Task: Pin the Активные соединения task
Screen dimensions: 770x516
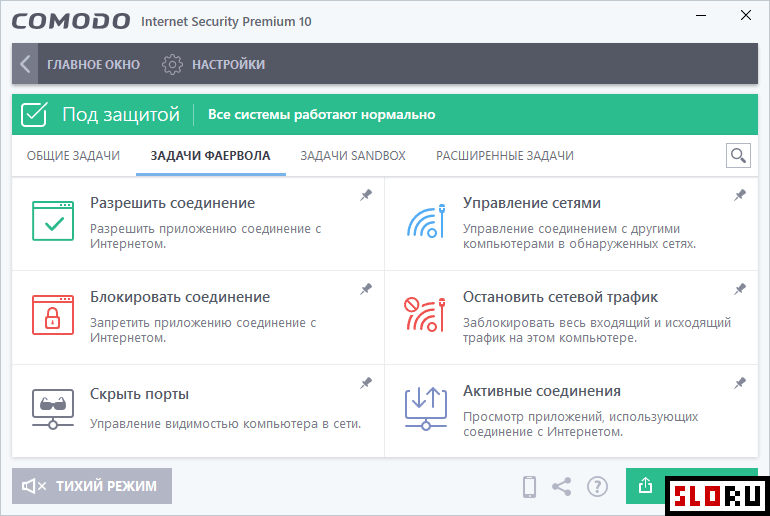Action: [x=740, y=383]
